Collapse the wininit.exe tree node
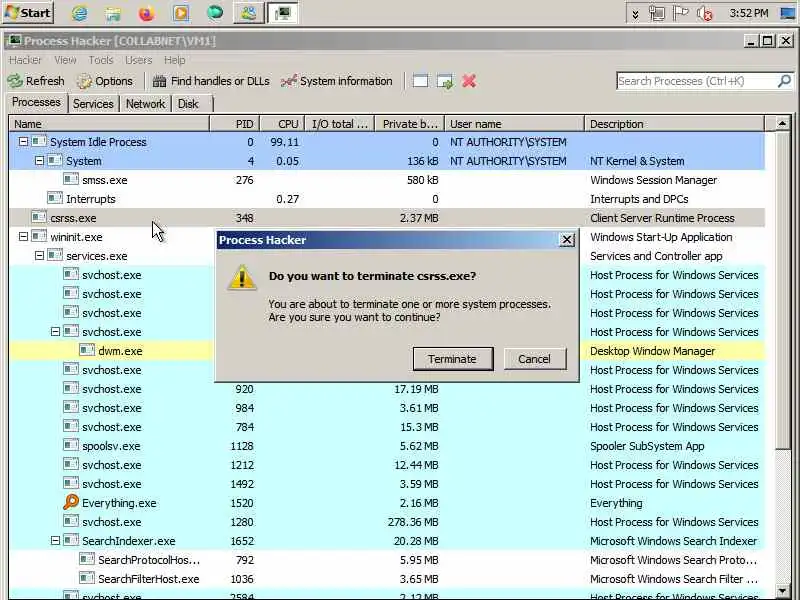This screenshot has width=800, height=600. tap(23, 237)
